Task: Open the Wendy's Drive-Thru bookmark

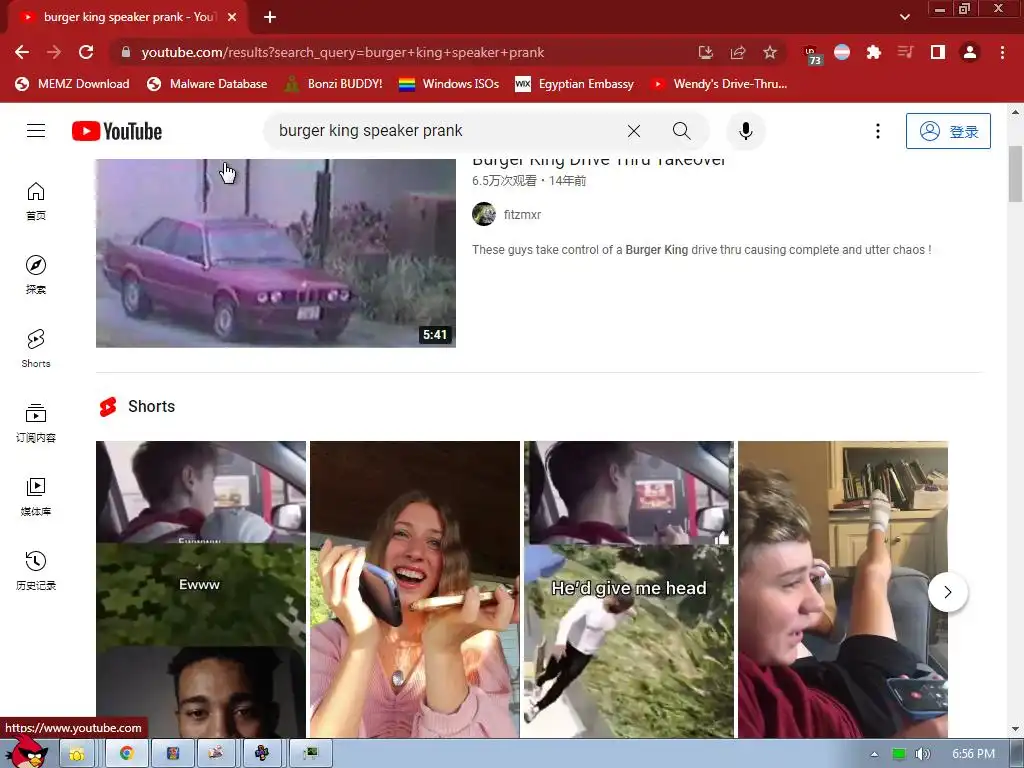Action: [x=719, y=84]
